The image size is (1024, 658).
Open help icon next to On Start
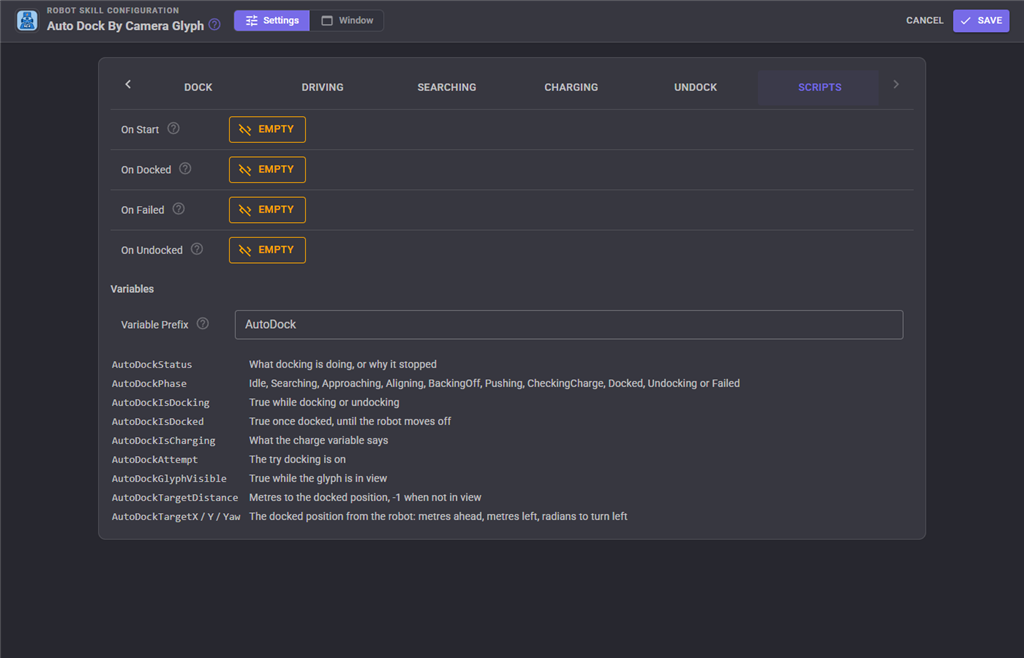173,129
